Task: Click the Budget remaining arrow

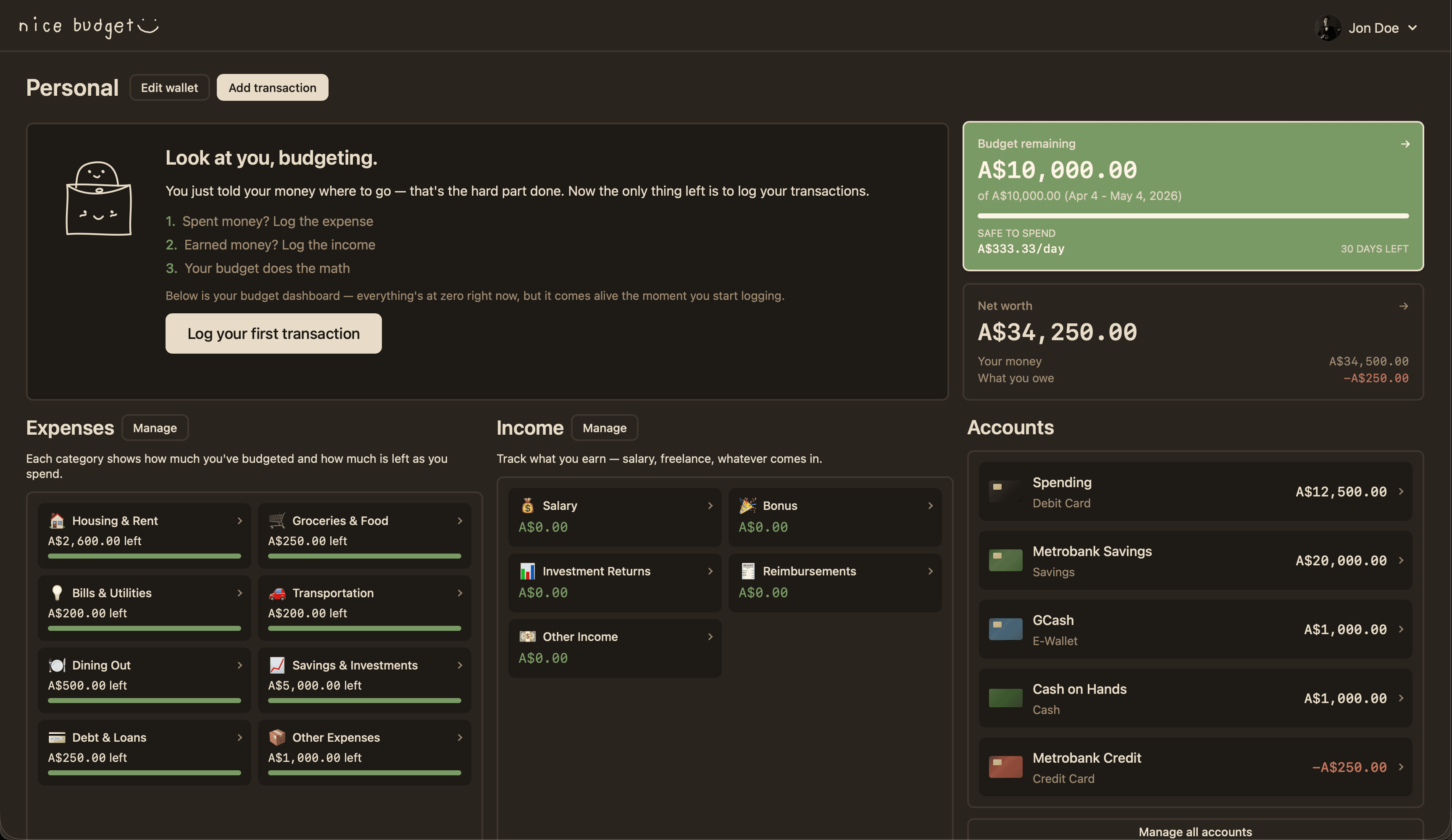Action: [x=1405, y=144]
